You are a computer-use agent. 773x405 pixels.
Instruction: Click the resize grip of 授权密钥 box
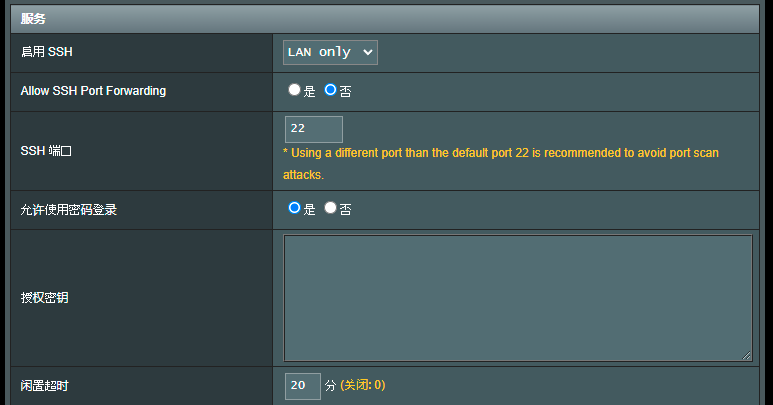[x=746, y=355]
